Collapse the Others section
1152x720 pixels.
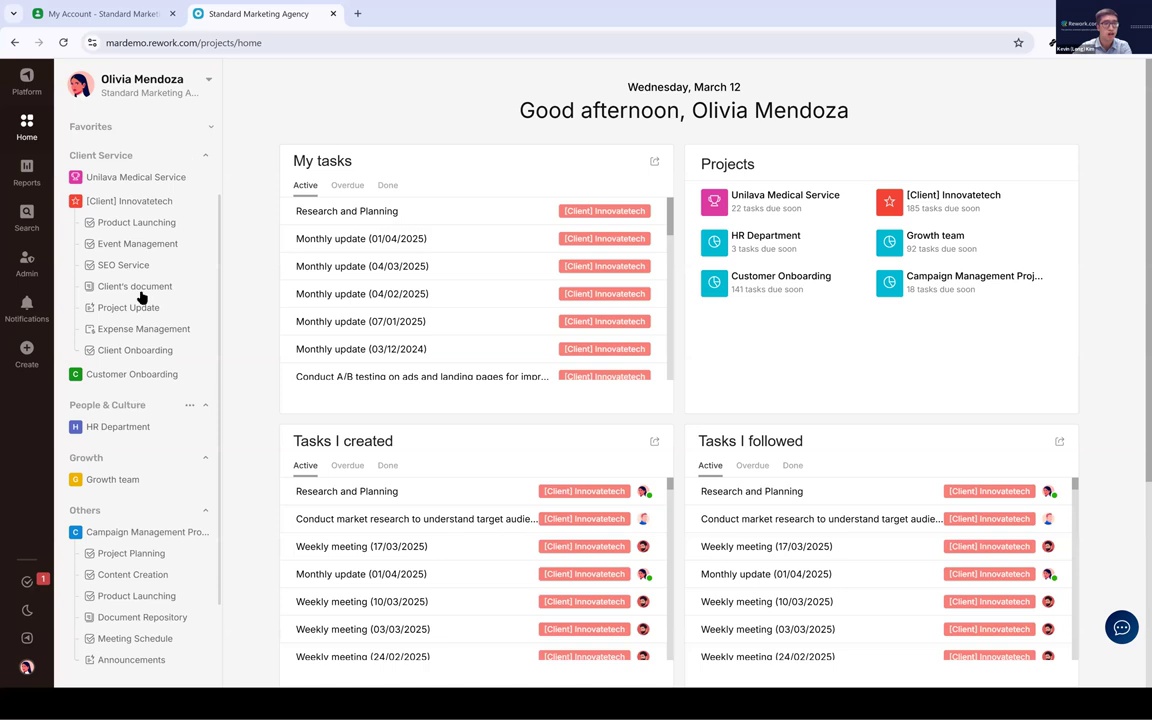(x=206, y=511)
